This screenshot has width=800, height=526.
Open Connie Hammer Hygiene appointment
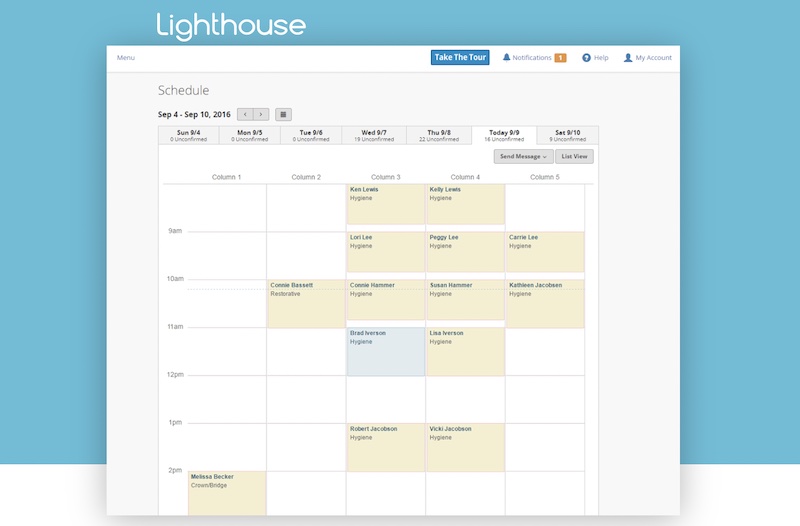click(x=386, y=300)
